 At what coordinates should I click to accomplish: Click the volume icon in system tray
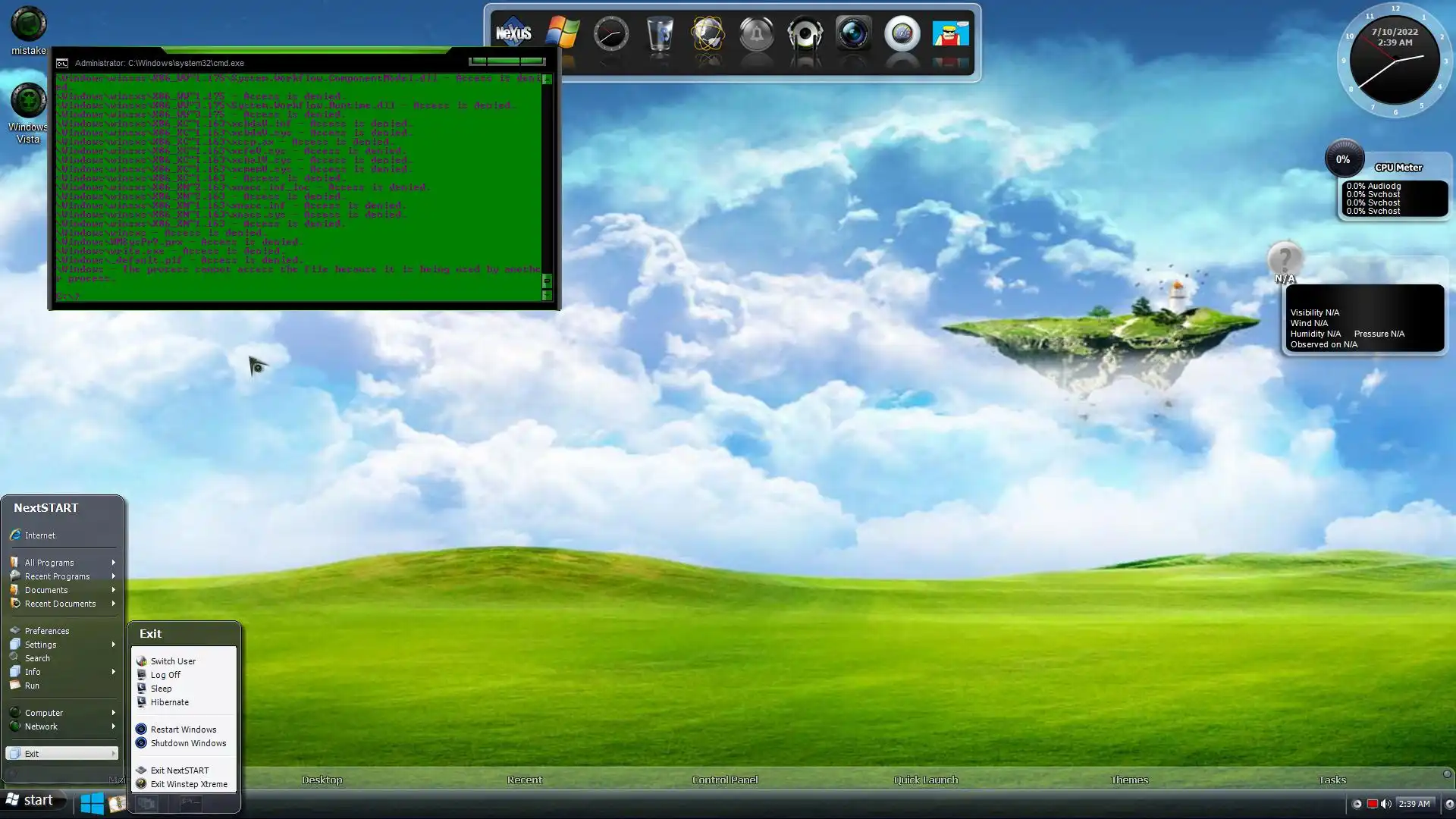(1385, 804)
